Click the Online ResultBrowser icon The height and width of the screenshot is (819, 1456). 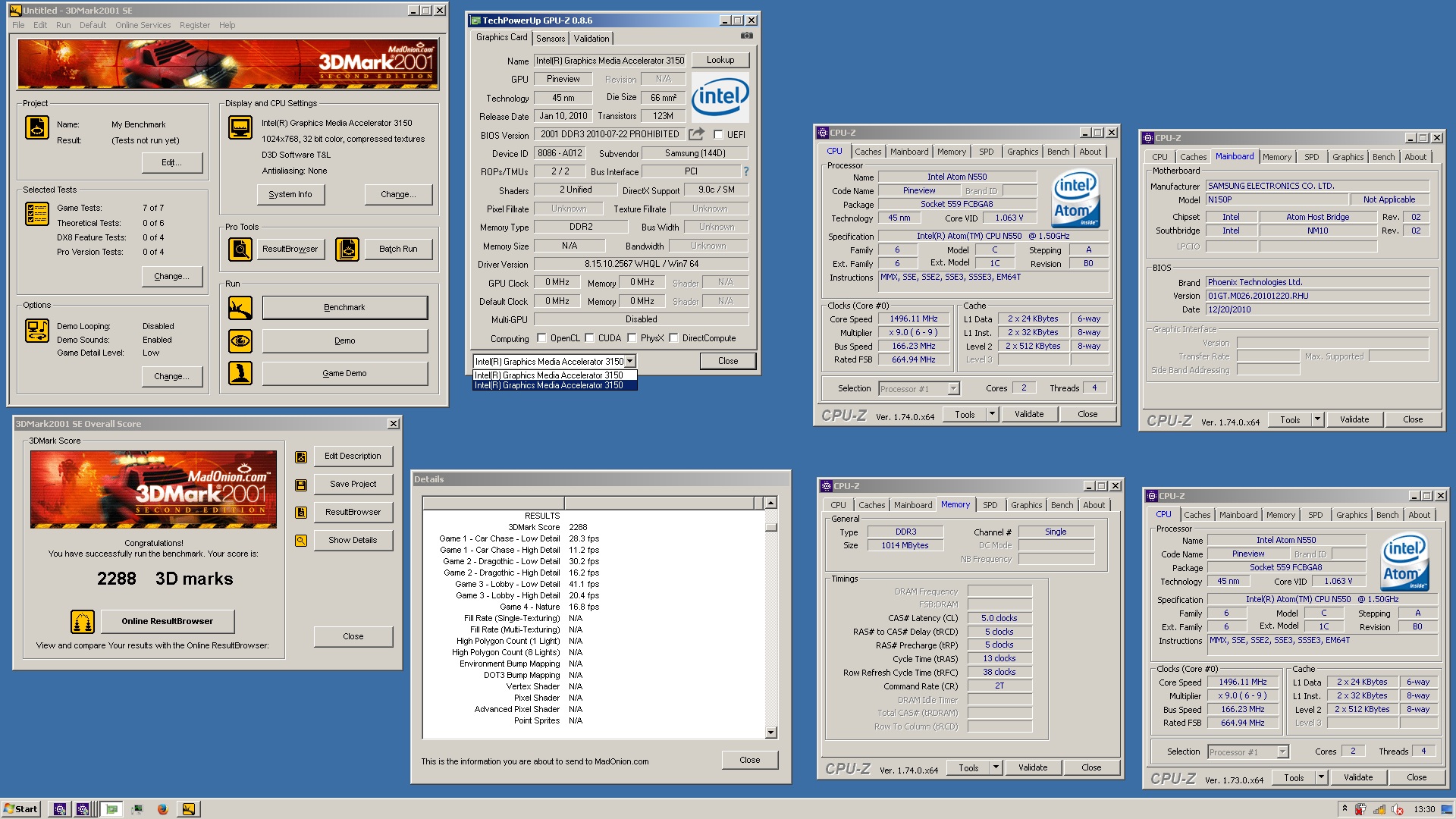point(83,622)
